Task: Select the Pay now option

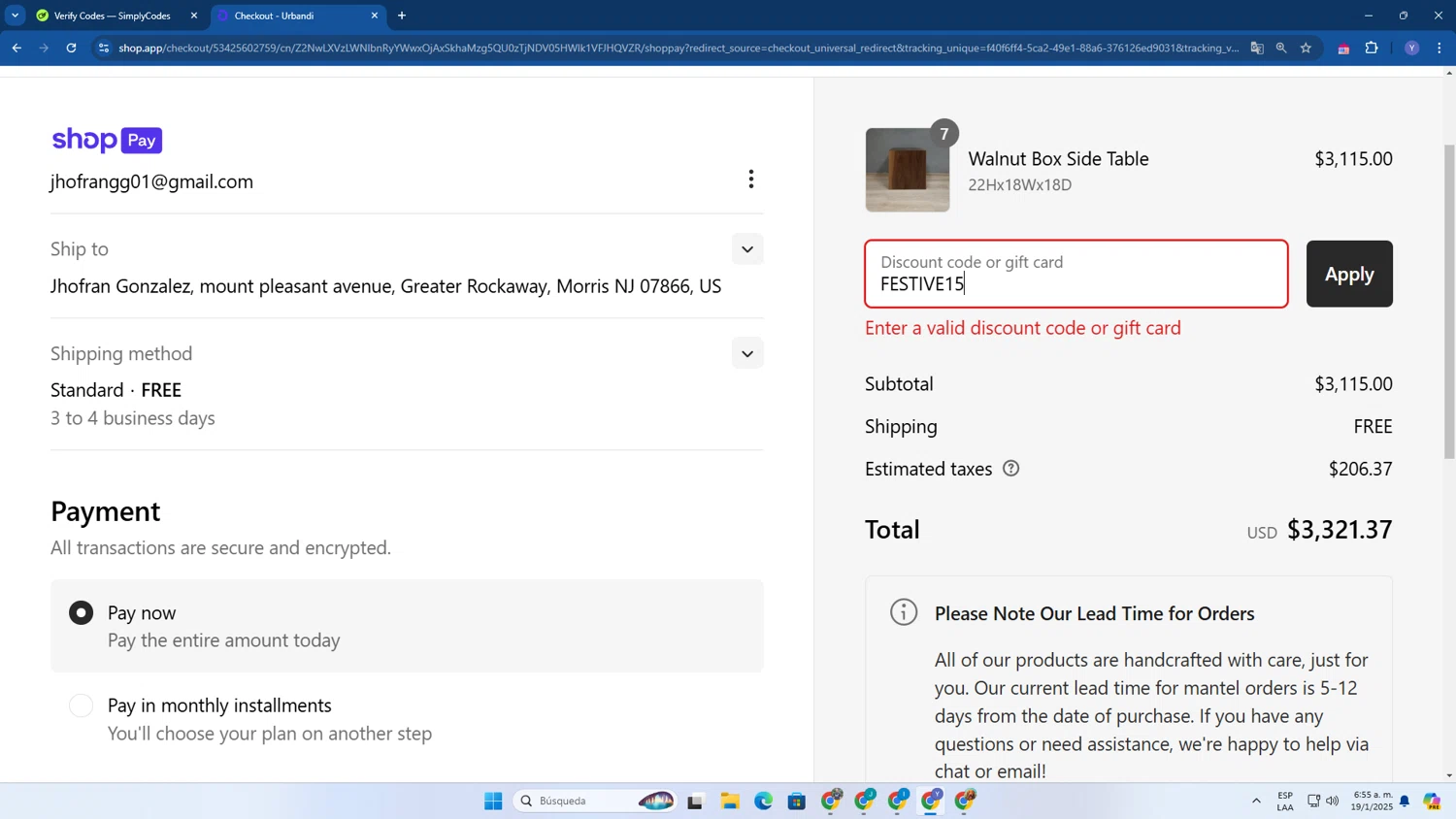Action: tap(82, 613)
